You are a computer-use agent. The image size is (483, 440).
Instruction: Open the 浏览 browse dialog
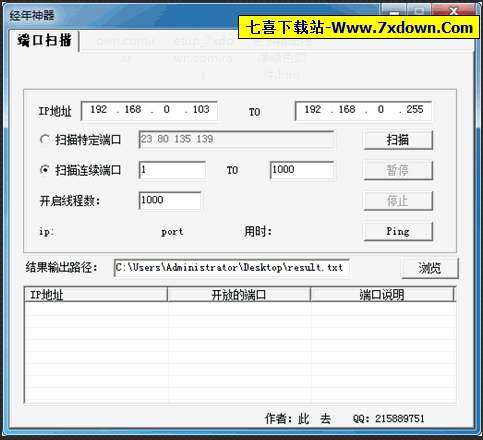430,268
